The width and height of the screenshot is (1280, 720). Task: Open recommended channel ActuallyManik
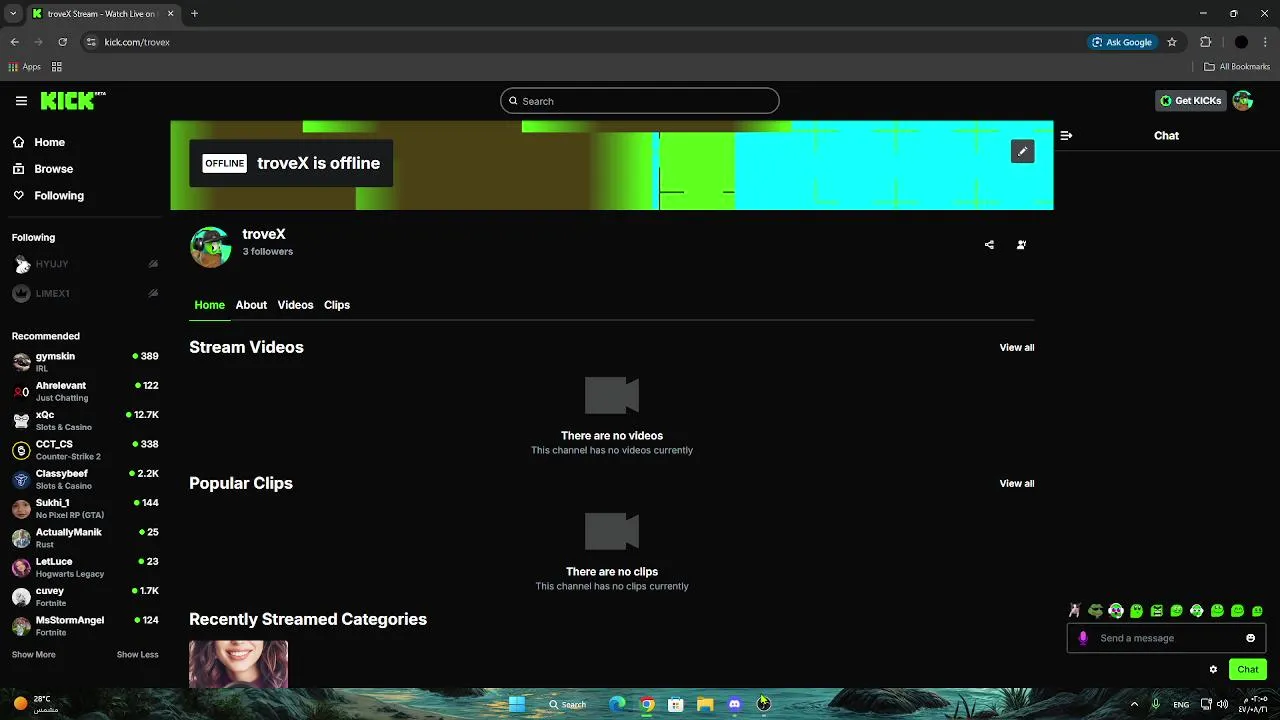point(85,538)
